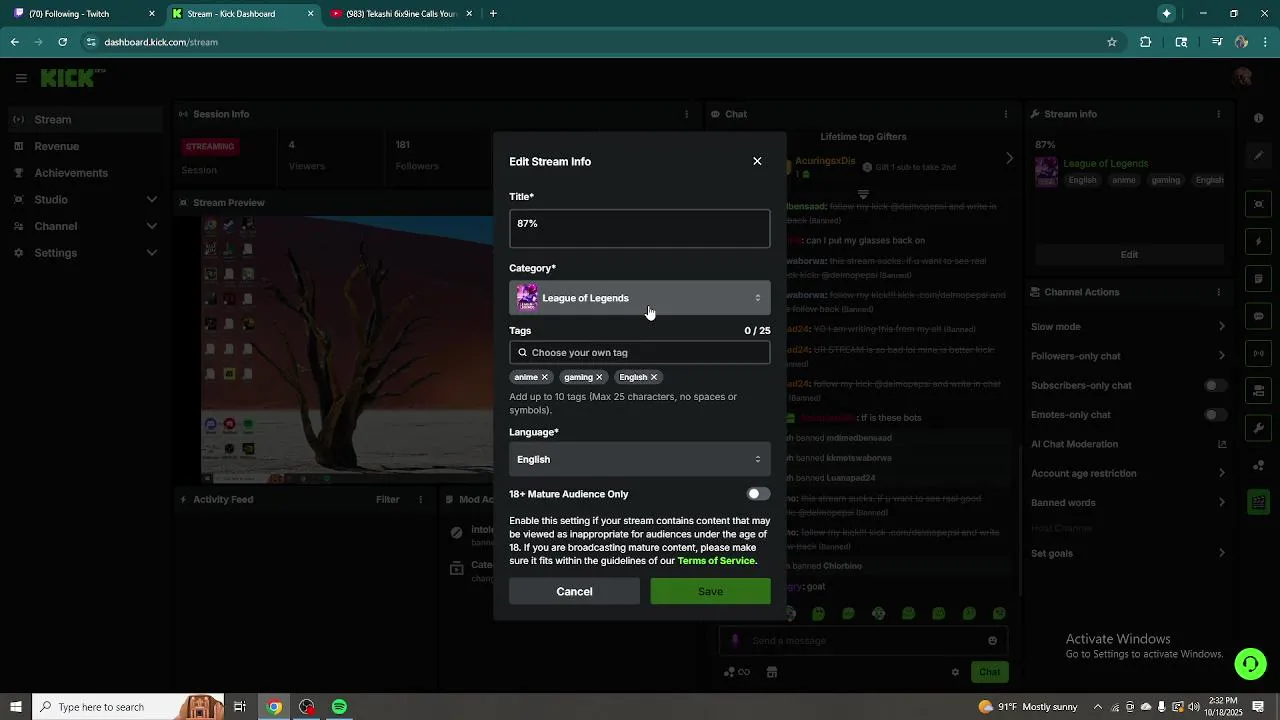Open the profile avatar menu on Kick

(x=1243, y=78)
